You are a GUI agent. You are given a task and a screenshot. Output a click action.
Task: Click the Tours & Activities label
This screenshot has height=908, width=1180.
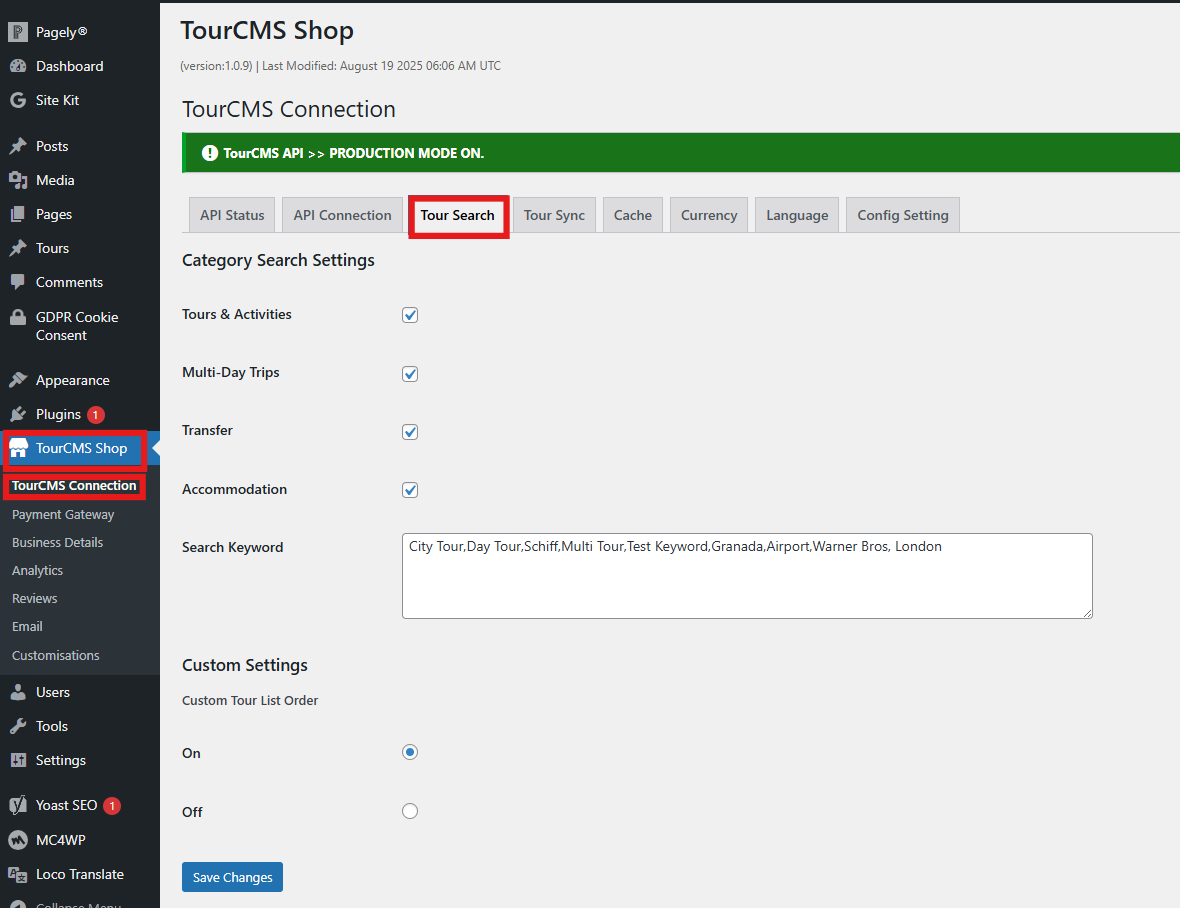coord(236,314)
